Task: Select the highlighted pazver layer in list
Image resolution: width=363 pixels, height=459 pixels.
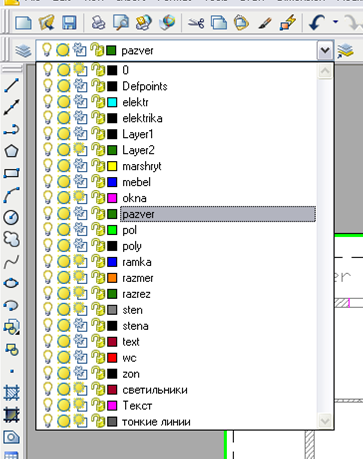Action: (218, 214)
